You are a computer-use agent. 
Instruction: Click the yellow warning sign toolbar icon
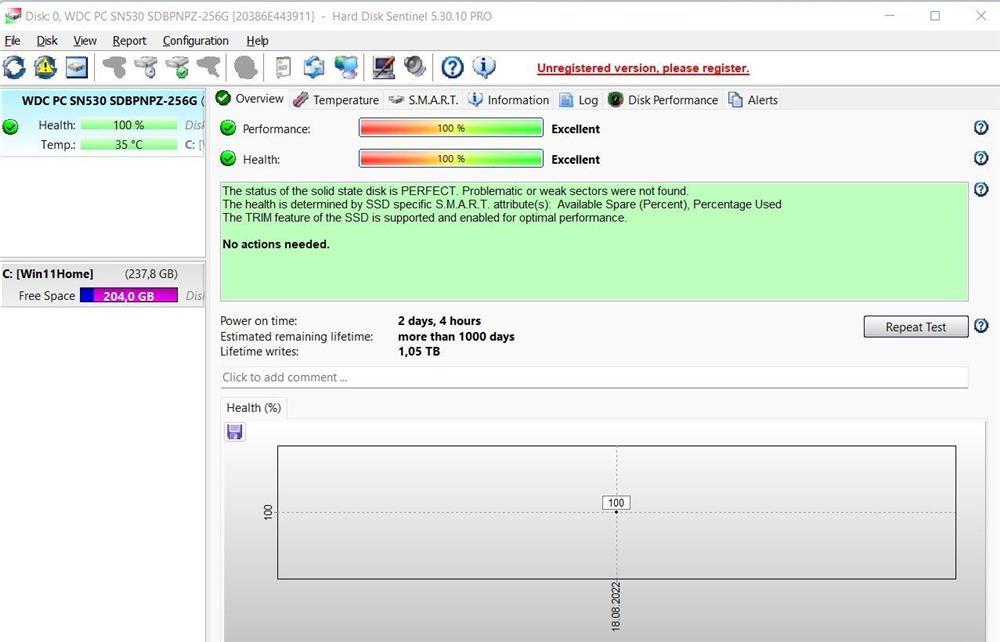pyautogui.click(x=45, y=68)
